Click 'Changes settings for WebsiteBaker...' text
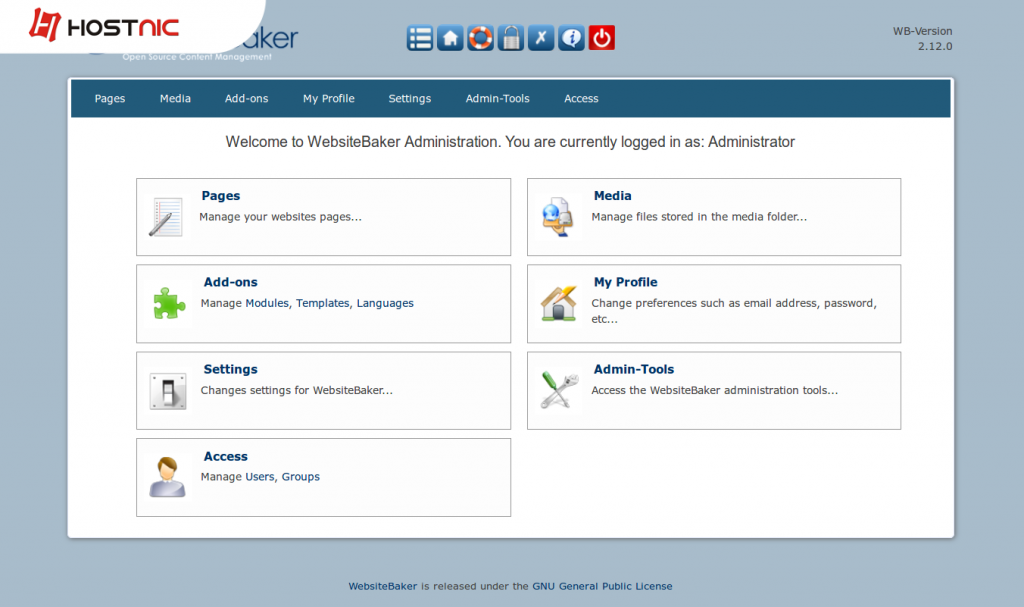1024x607 pixels. (x=296, y=390)
